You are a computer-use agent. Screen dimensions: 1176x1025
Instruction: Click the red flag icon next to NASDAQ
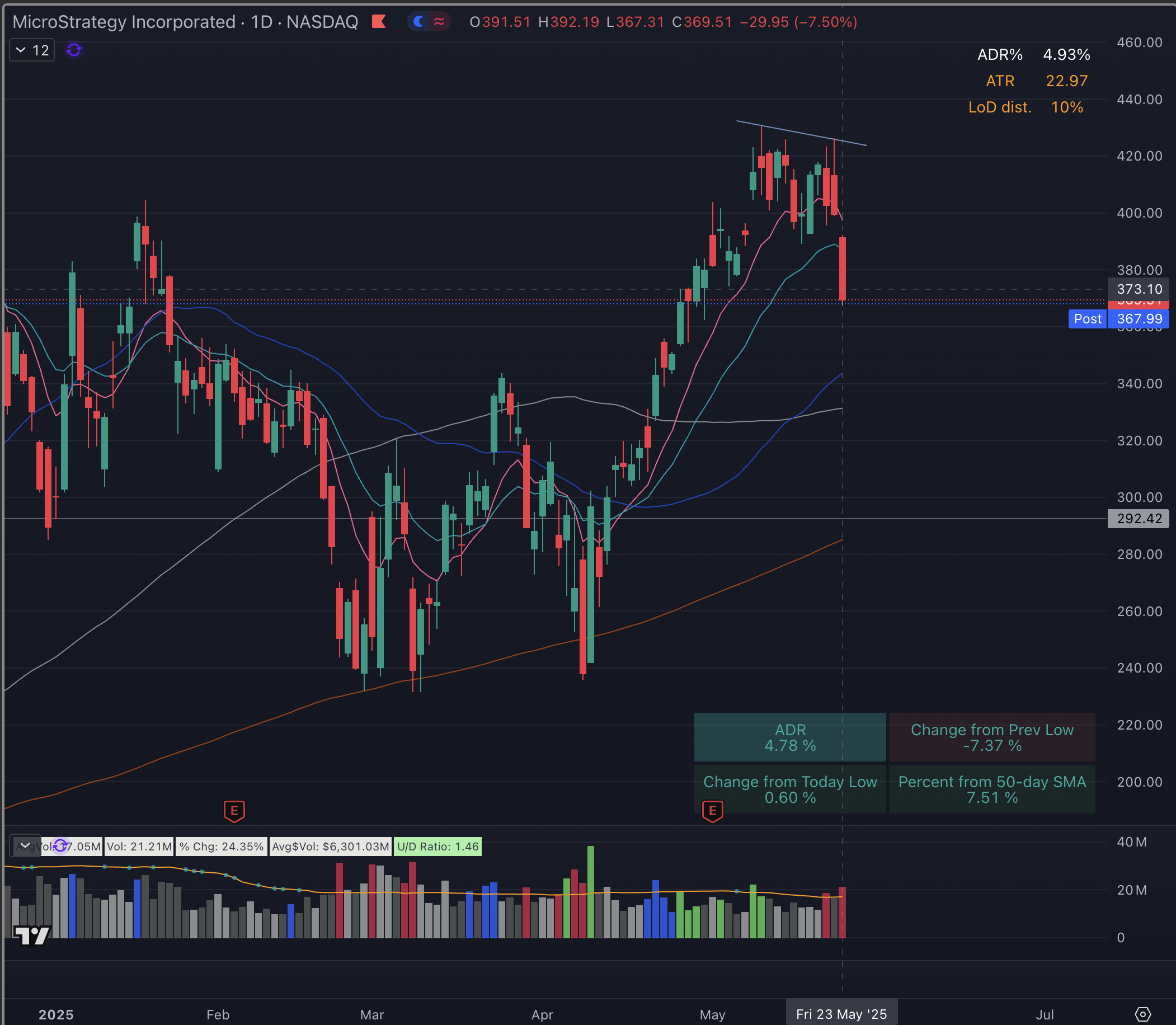[379, 22]
